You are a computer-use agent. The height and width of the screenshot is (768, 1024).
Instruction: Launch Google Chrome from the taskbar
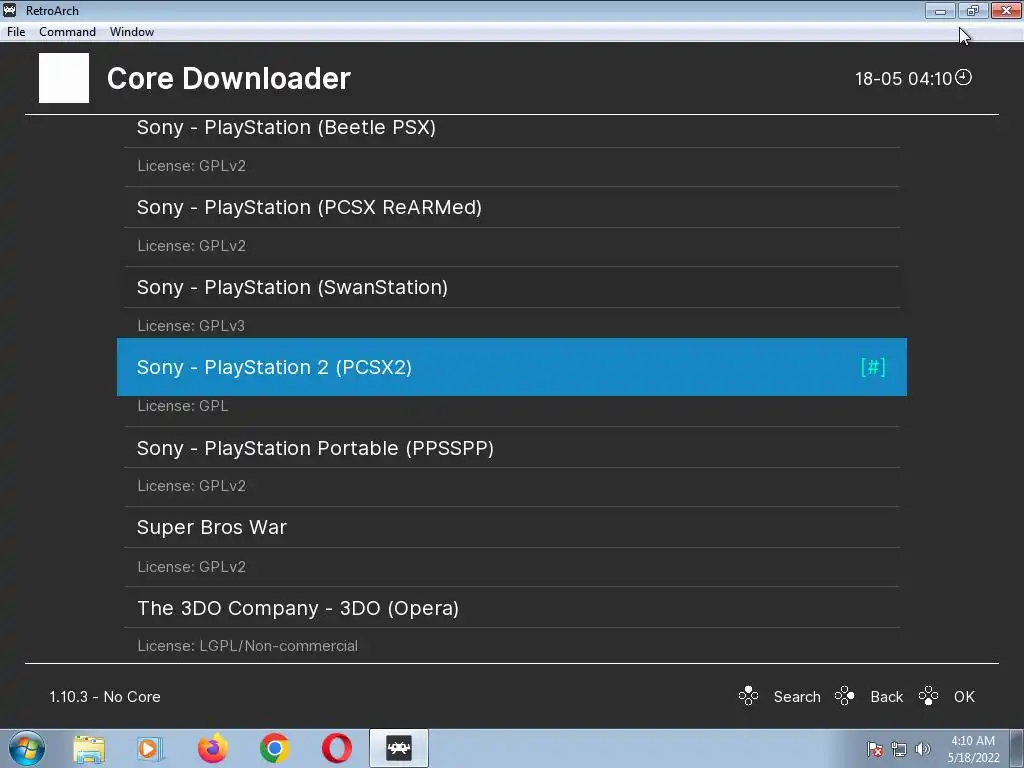click(275, 748)
